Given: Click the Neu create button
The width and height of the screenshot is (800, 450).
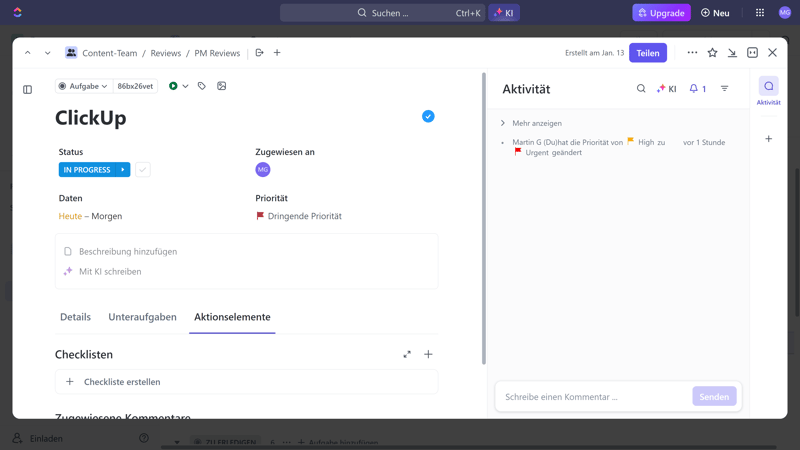Looking at the screenshot, I should [x=715, y=13].
